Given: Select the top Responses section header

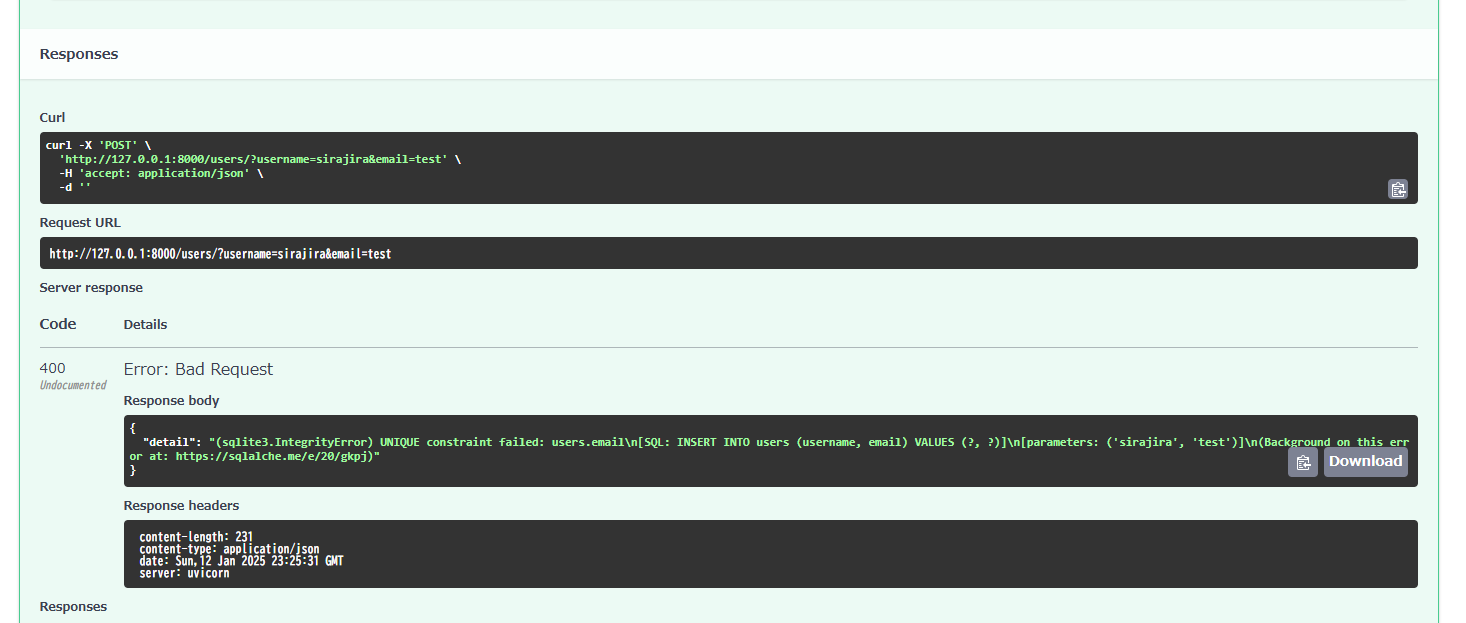Looking at the screenshot, I should 79,54.
